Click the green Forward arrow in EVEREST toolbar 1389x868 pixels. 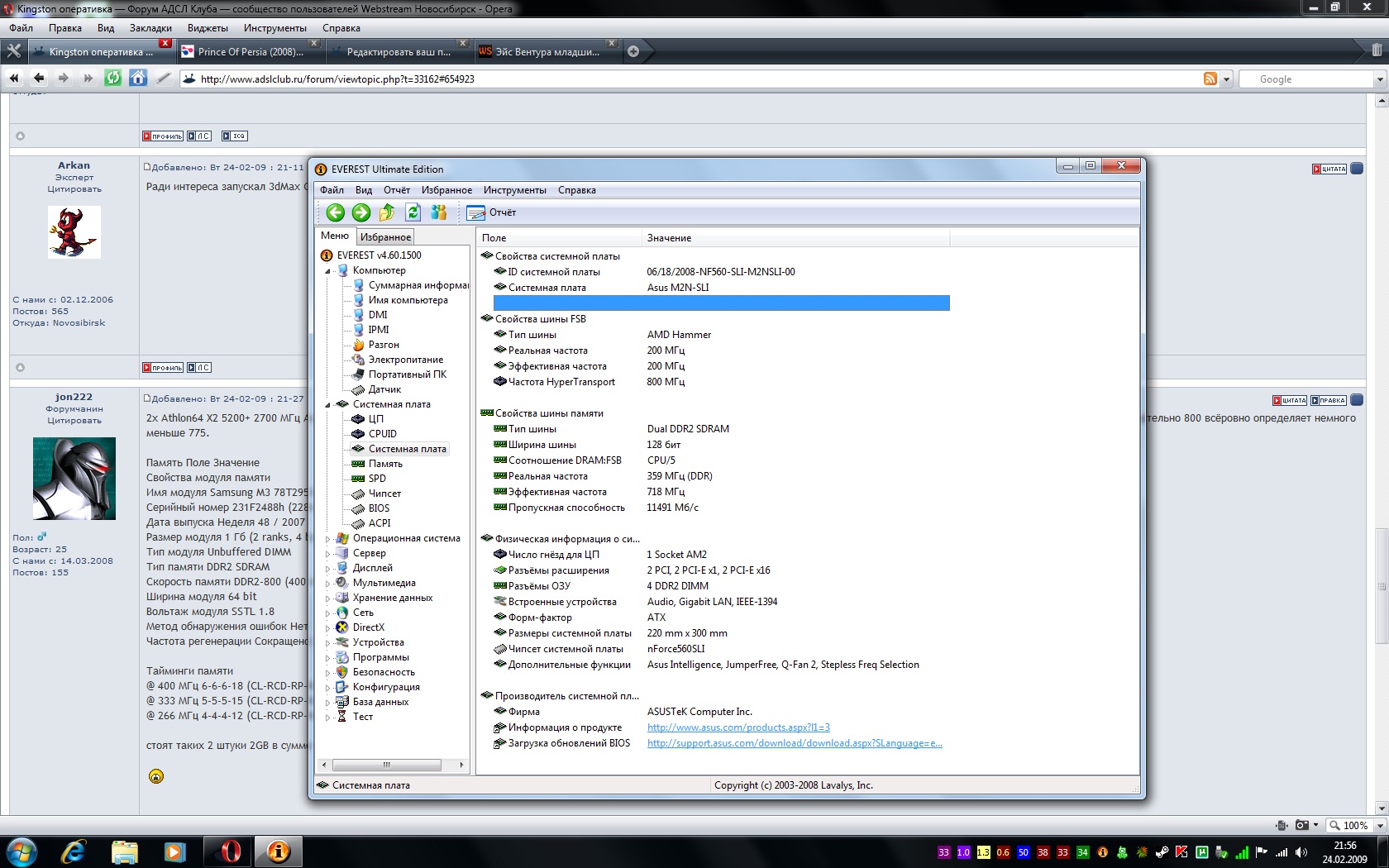click(361, 212)
